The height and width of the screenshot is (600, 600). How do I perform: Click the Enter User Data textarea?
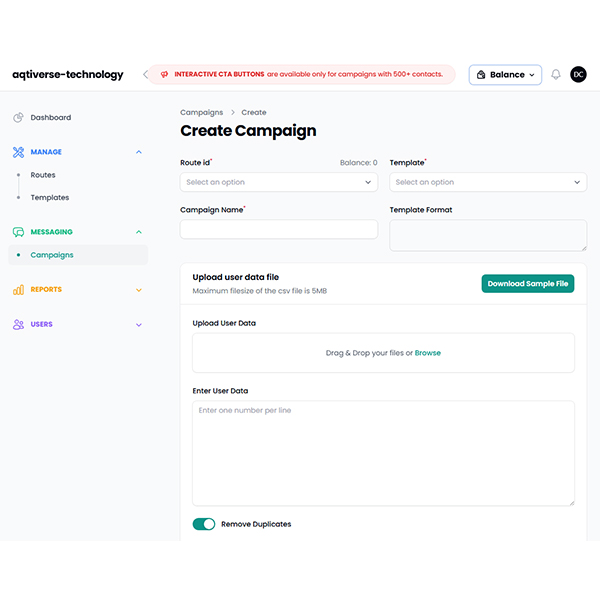click(x=383, y=452)
